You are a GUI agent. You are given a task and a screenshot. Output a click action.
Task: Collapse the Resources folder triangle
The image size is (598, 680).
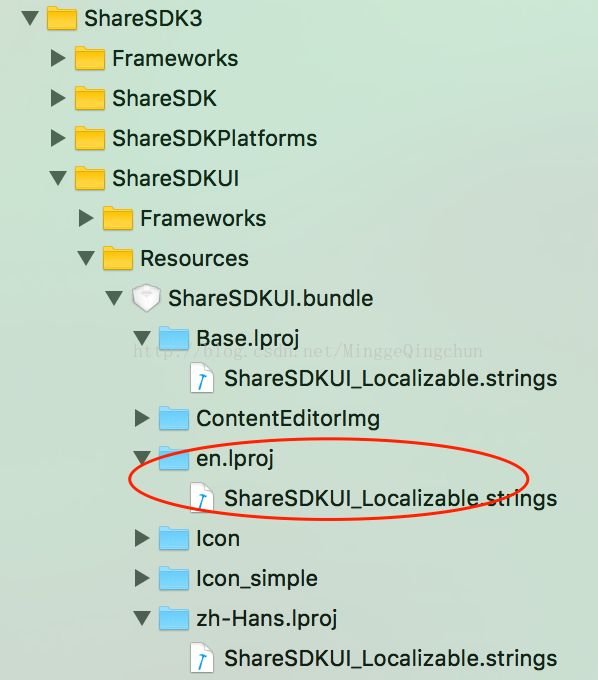[86, 258]
